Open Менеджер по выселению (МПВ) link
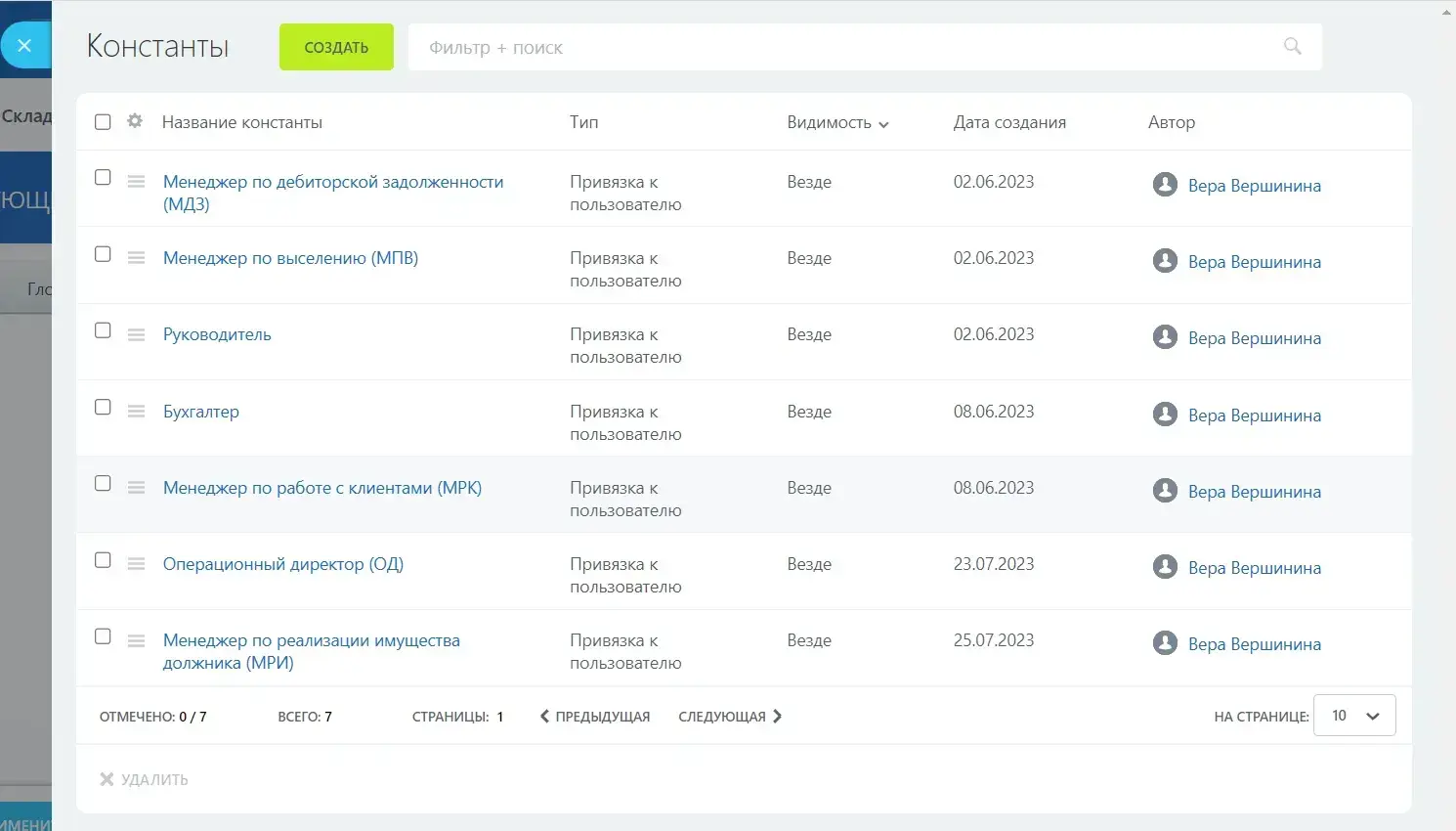The width and height of the screenshot is (1456, 831). [x=290, y=258]
